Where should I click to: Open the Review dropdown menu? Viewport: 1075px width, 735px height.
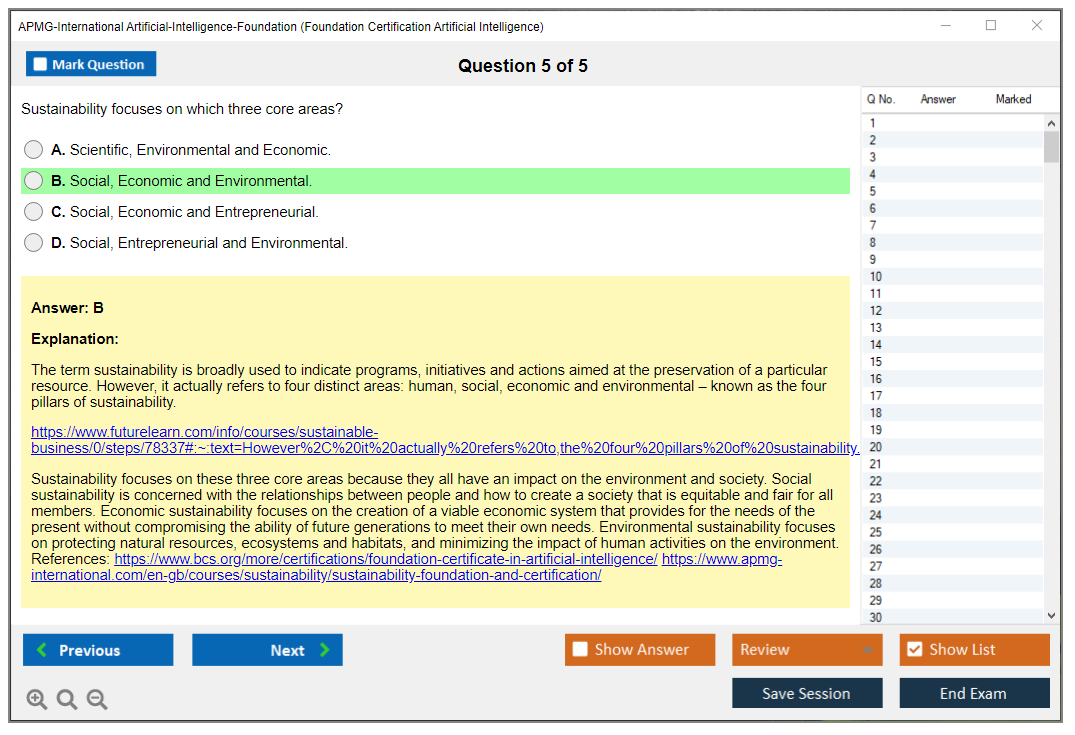[807, 650]
